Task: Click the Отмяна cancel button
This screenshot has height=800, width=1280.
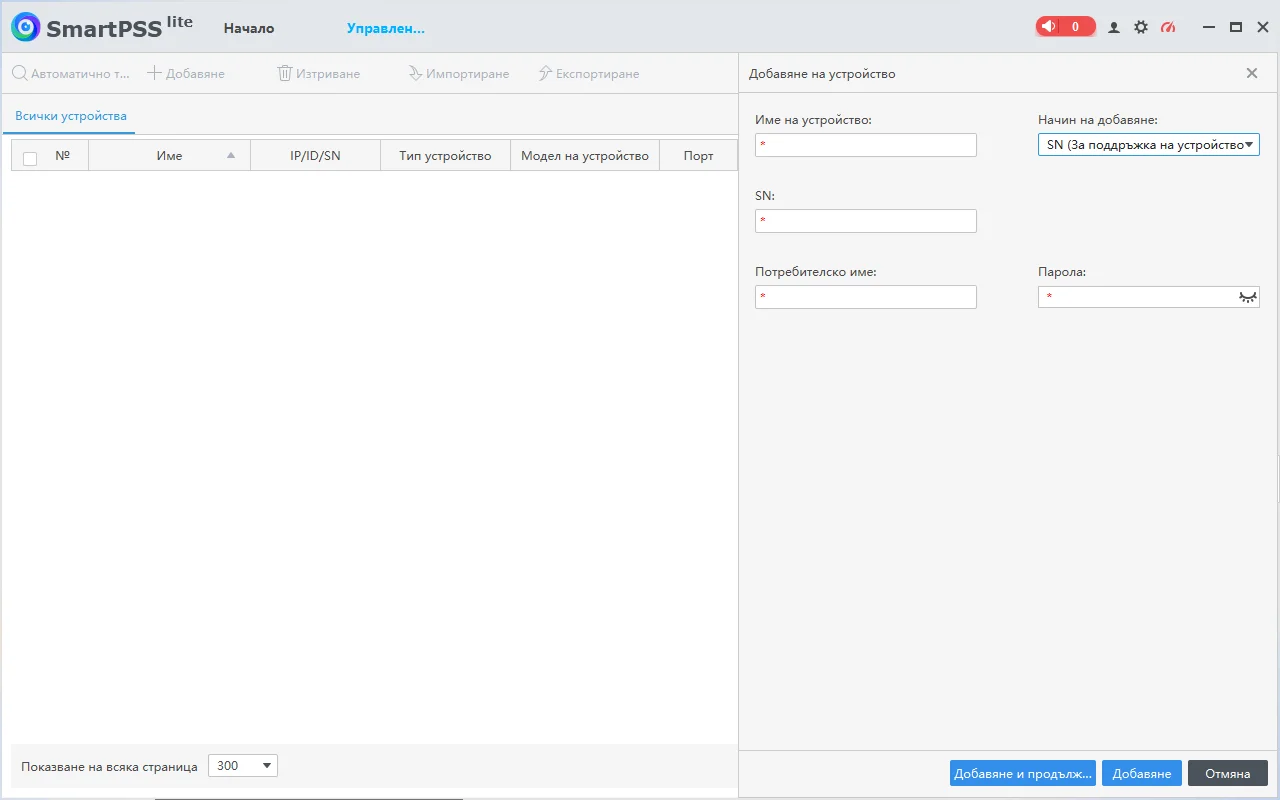Action: 1228,773
